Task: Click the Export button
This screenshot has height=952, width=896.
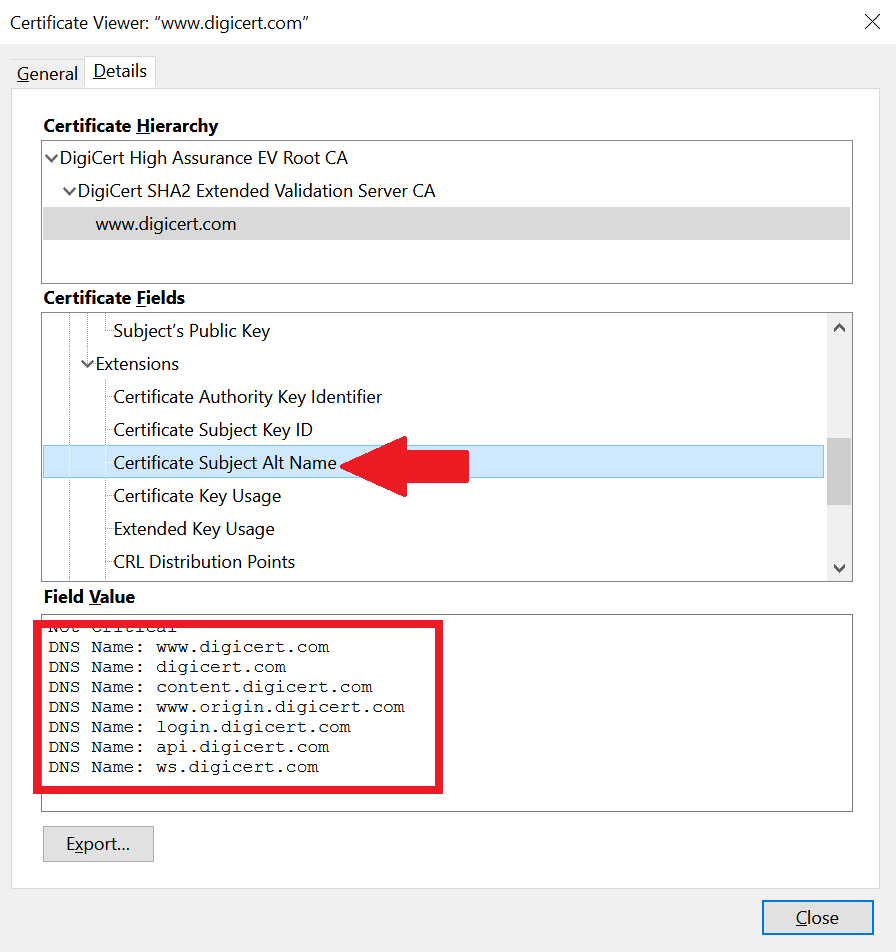Action: (97, 843)
